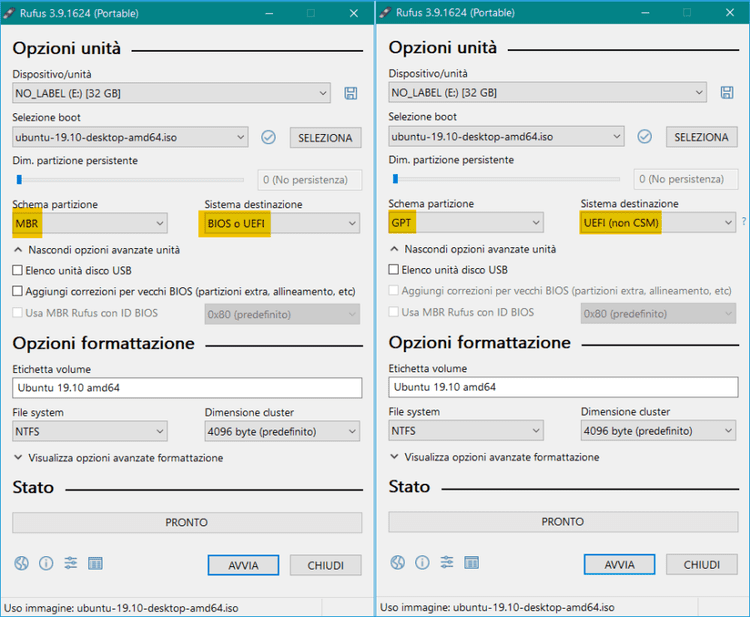Toggle Elenco unità disco USB in left window
Viewport: 750px width, 617px height.
[18, 270]
